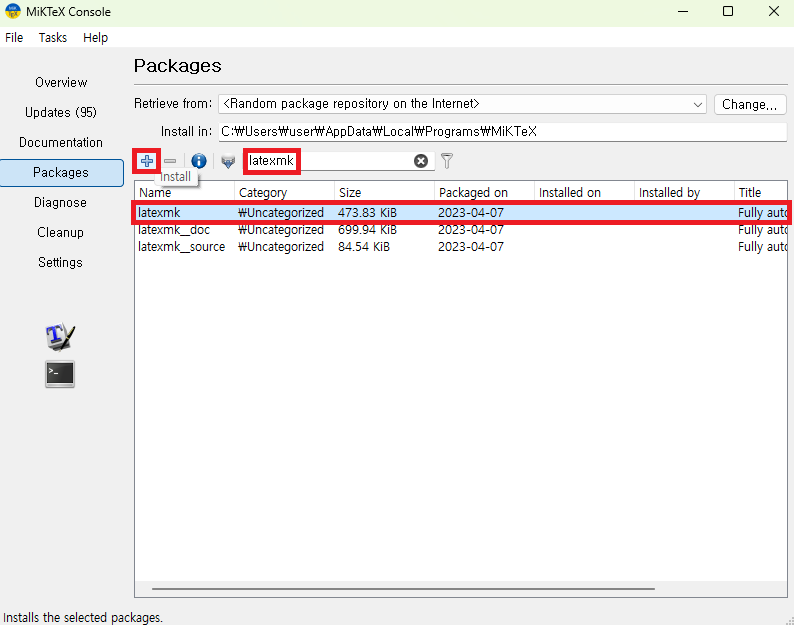Launch TeXworks from the sidebar icon

pos(60,336)
